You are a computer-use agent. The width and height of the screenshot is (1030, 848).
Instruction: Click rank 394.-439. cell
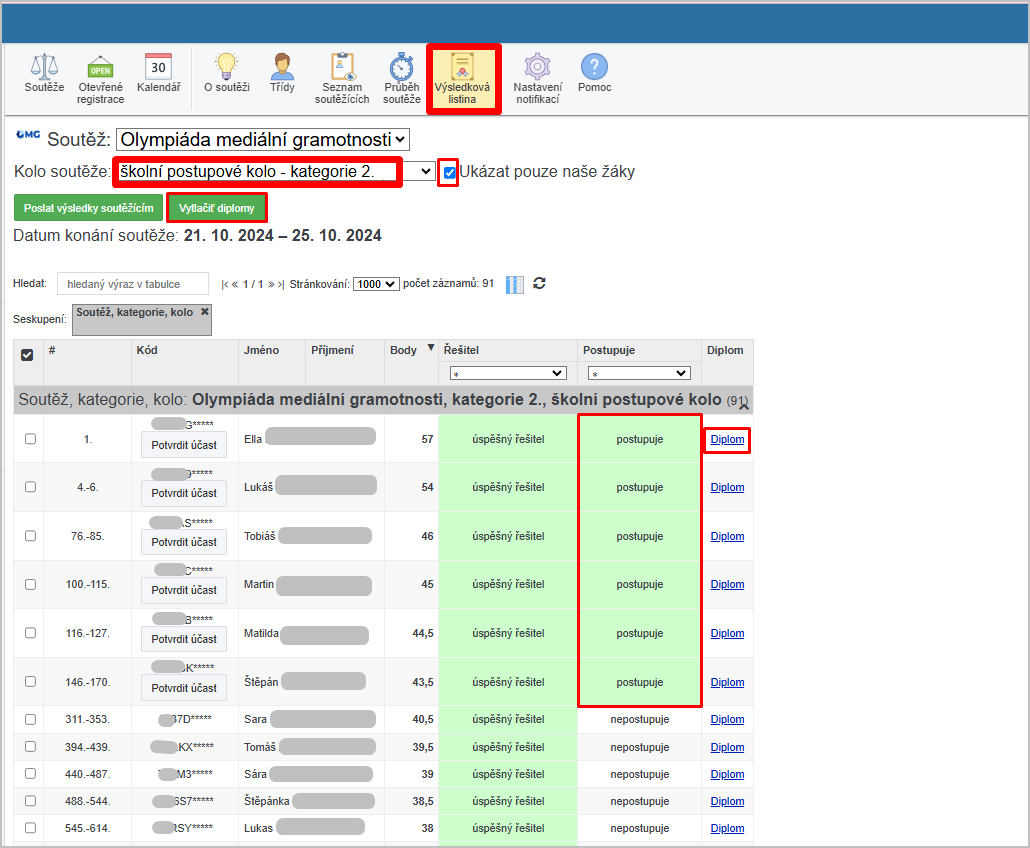[87, 748]
